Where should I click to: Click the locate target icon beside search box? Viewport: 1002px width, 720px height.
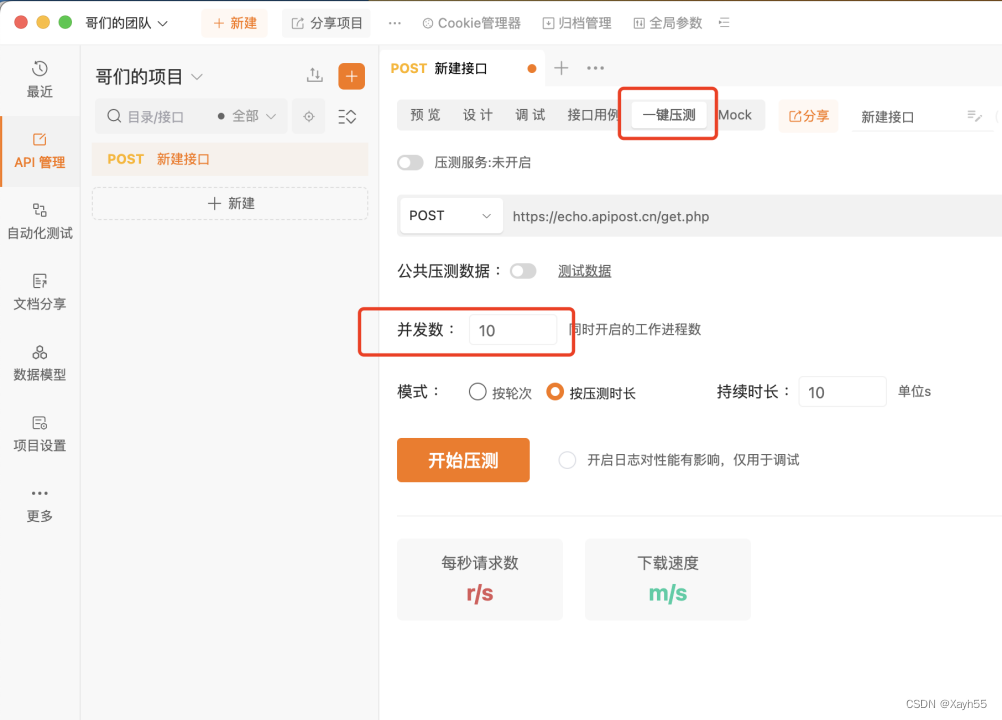(309, 116)
